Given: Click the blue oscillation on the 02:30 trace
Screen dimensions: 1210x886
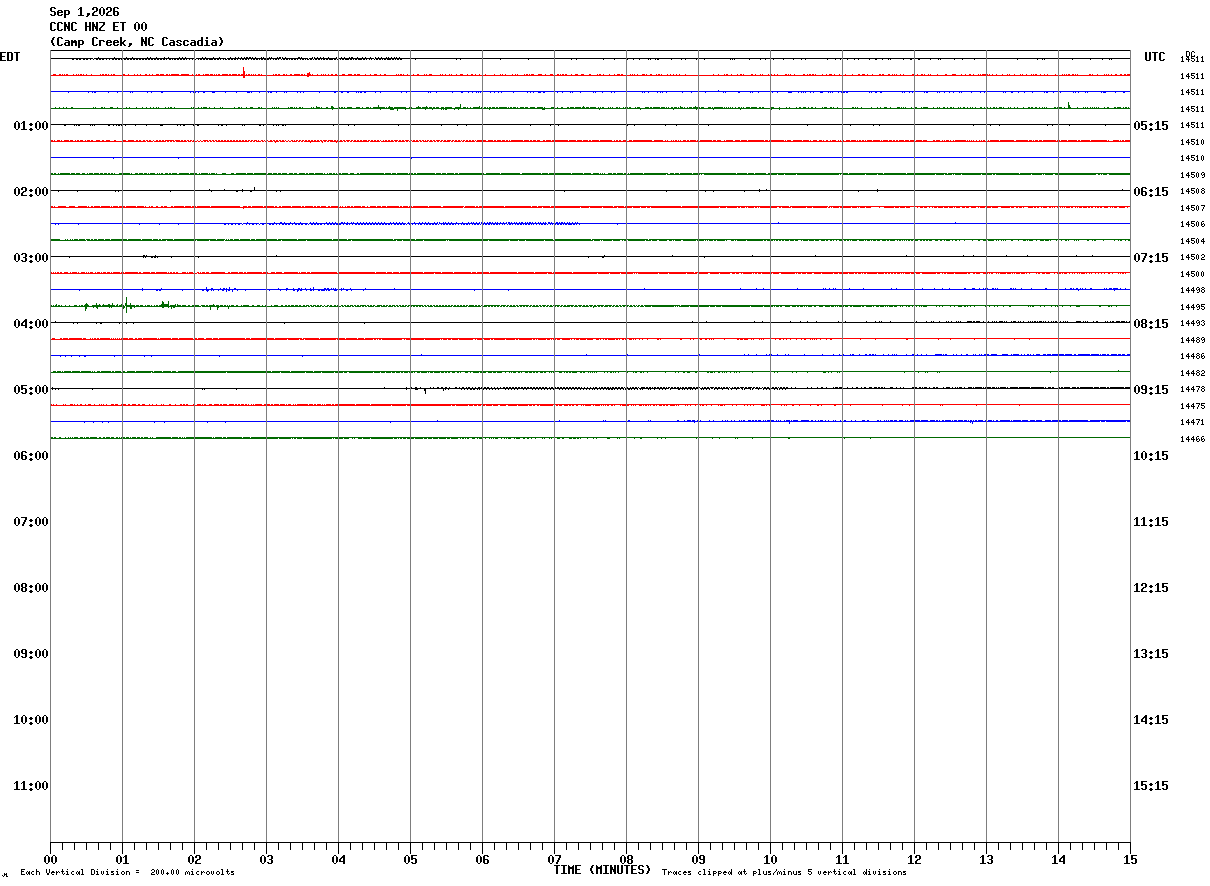Looking at the screenshot, I should (x=402, y=223).
